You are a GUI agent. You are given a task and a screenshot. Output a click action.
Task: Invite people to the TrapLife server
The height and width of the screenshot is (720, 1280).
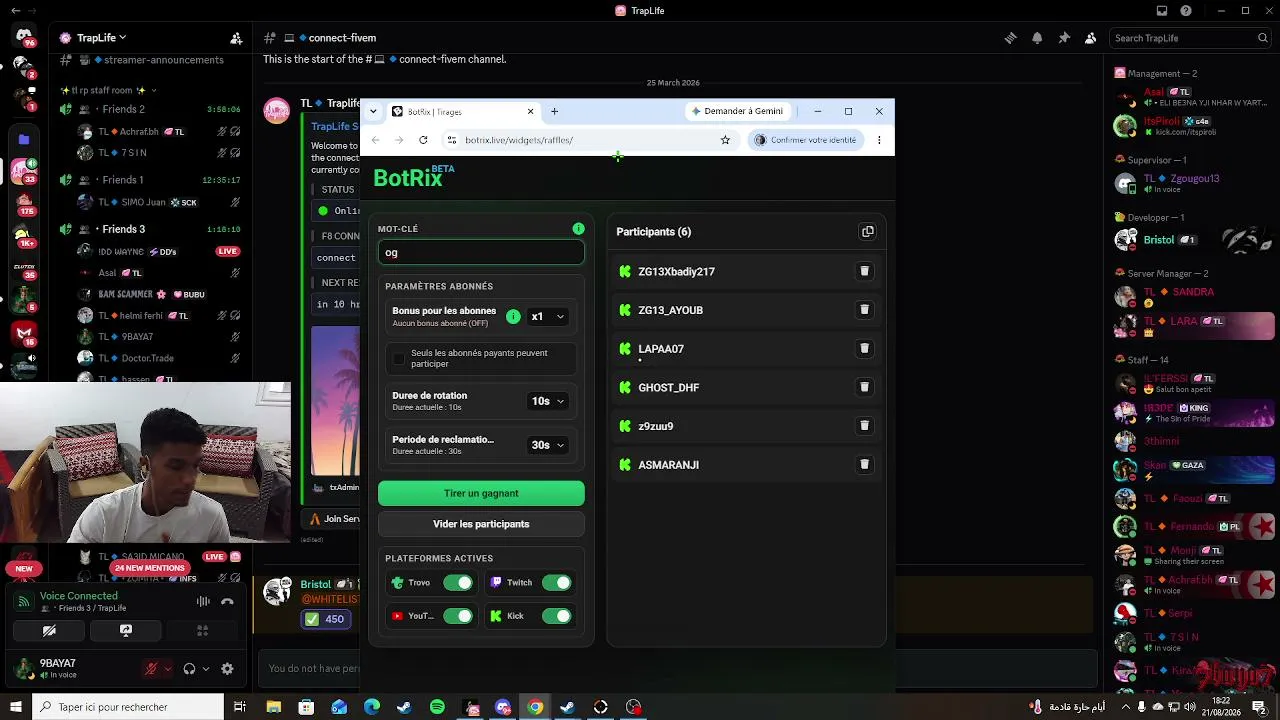pyautogui.click(x=236, y=38)
